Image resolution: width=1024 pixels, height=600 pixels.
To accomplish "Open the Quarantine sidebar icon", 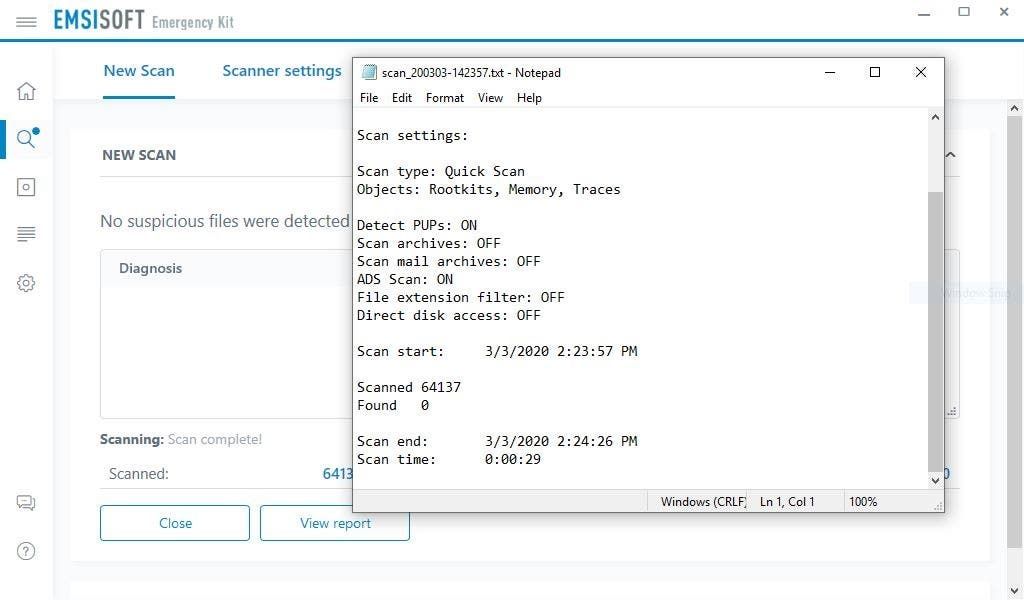I will [x=26, y=187].
